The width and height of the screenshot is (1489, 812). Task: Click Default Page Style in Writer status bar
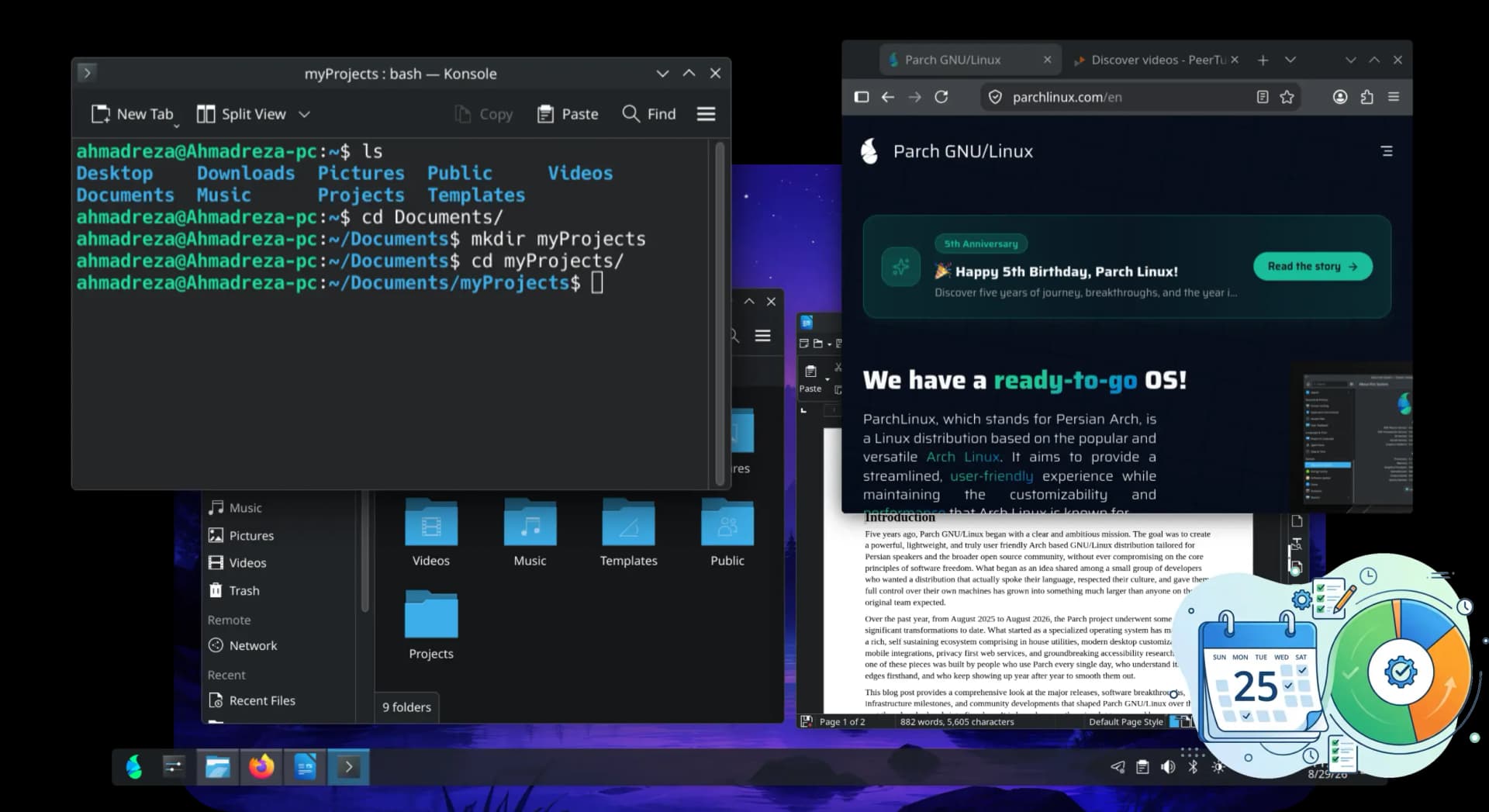(x=1125, y=722)
